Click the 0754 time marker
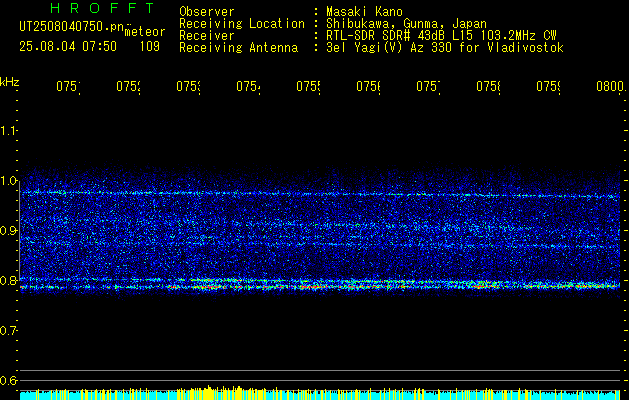629x400 pixels. point(248,87)
